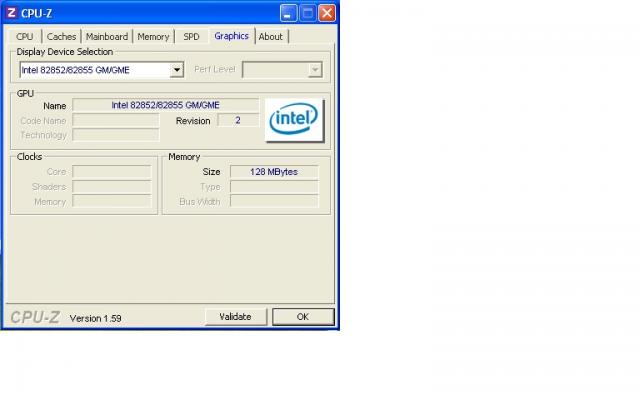Click the CPU-Z icon in the title bar
The image size is (640, 400).
11,13
